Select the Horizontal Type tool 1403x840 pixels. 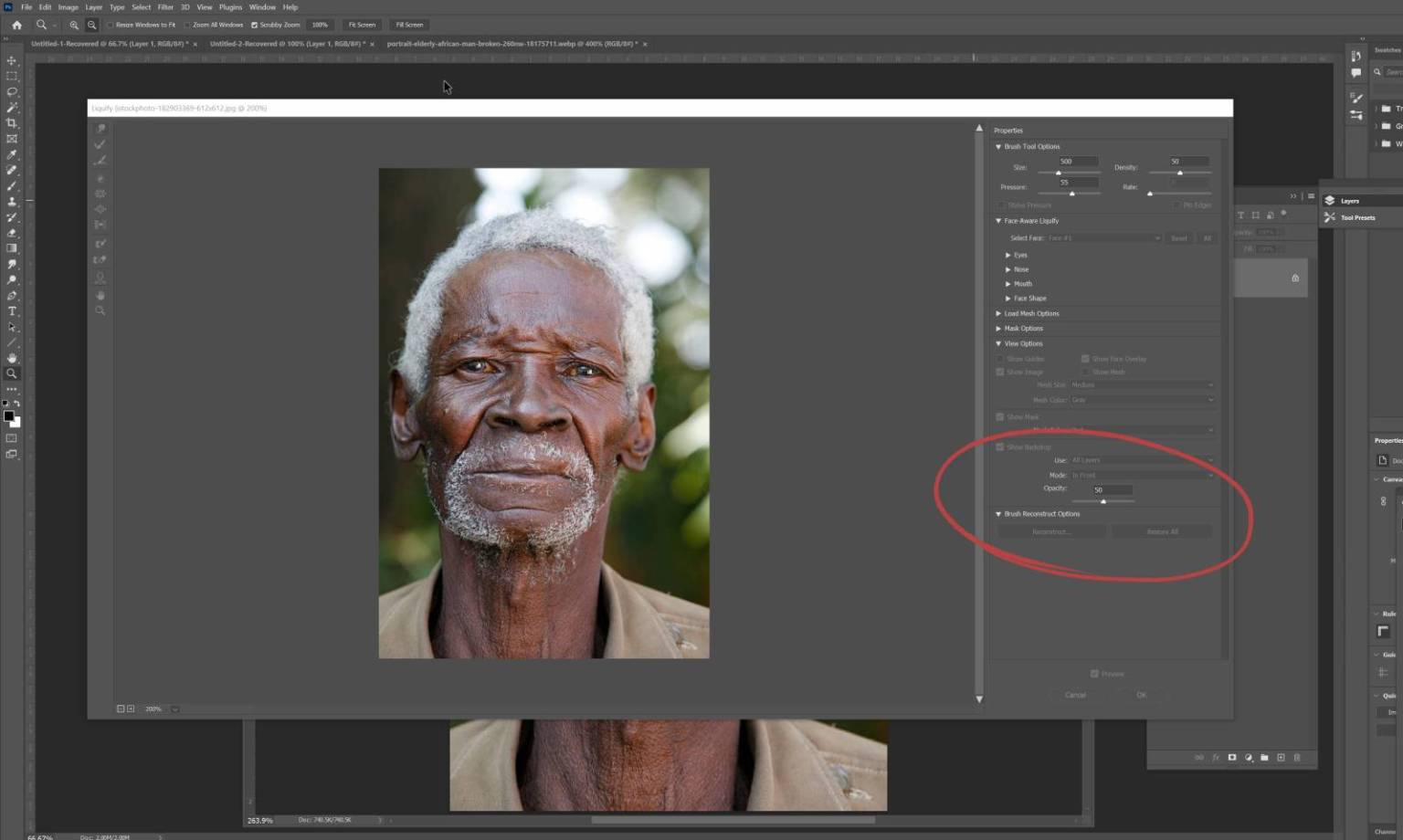coord(12,311)
